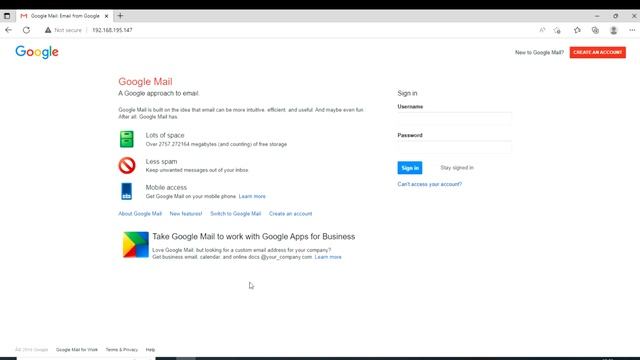Click the Not secure warning icon

click(x=48, y=30)
